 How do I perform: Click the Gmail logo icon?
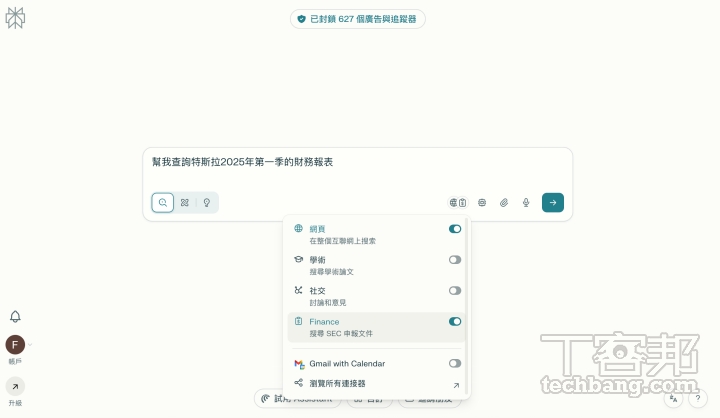(x=299, y=364)
